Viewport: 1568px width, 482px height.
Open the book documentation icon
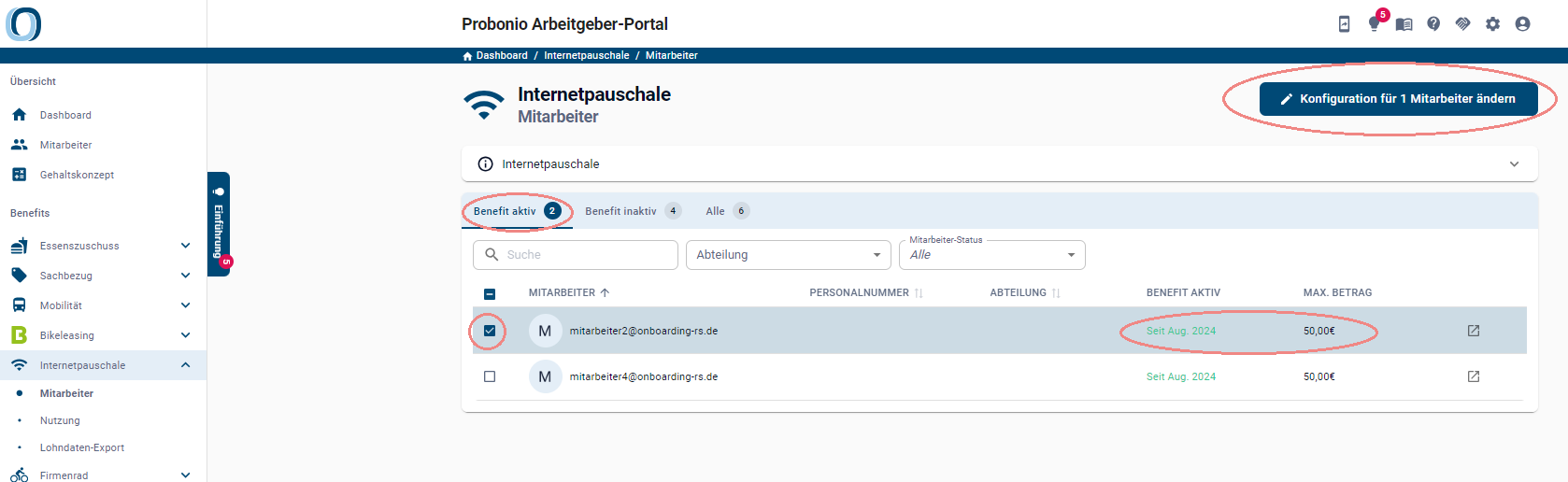[1404, 24]
